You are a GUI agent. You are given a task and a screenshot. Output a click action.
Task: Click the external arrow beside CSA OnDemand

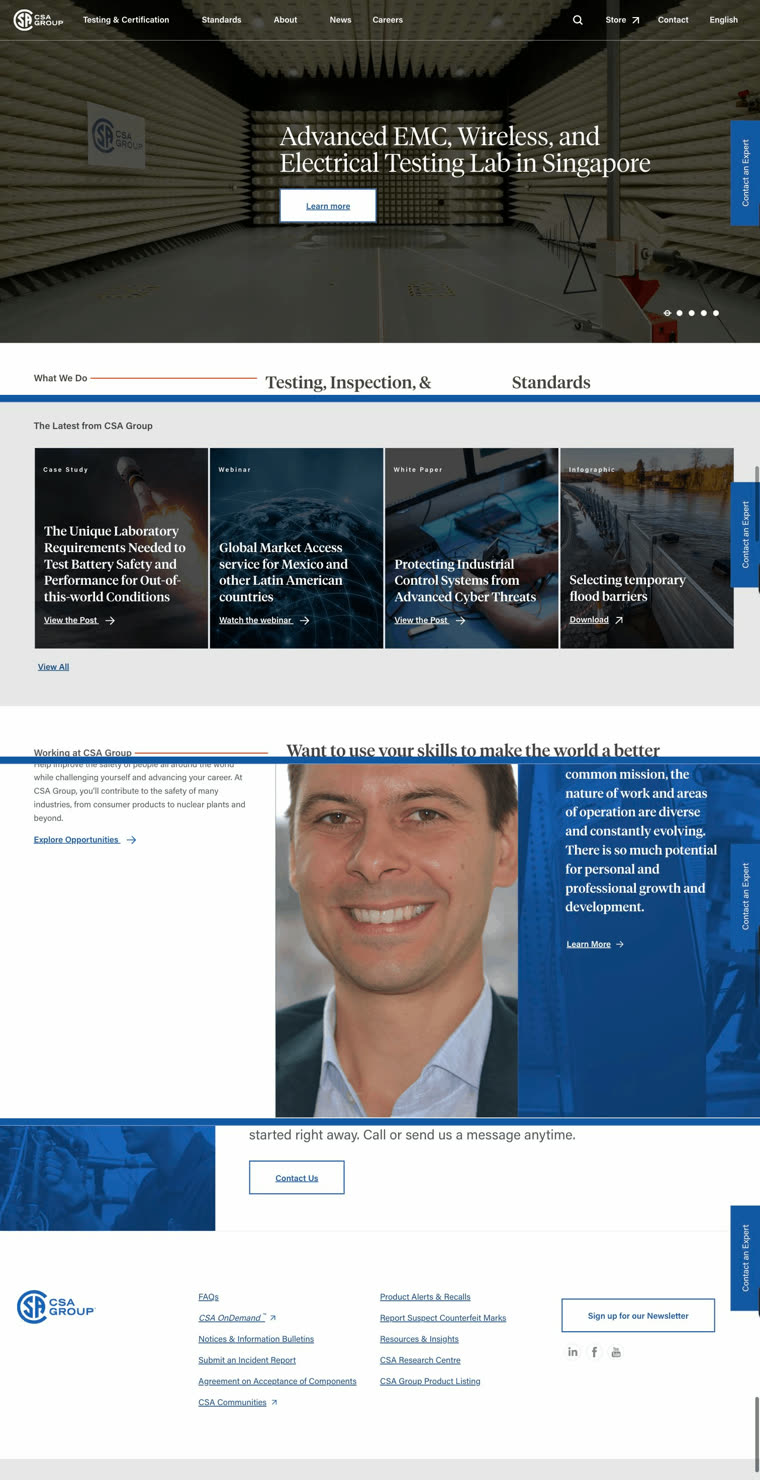273,1318
